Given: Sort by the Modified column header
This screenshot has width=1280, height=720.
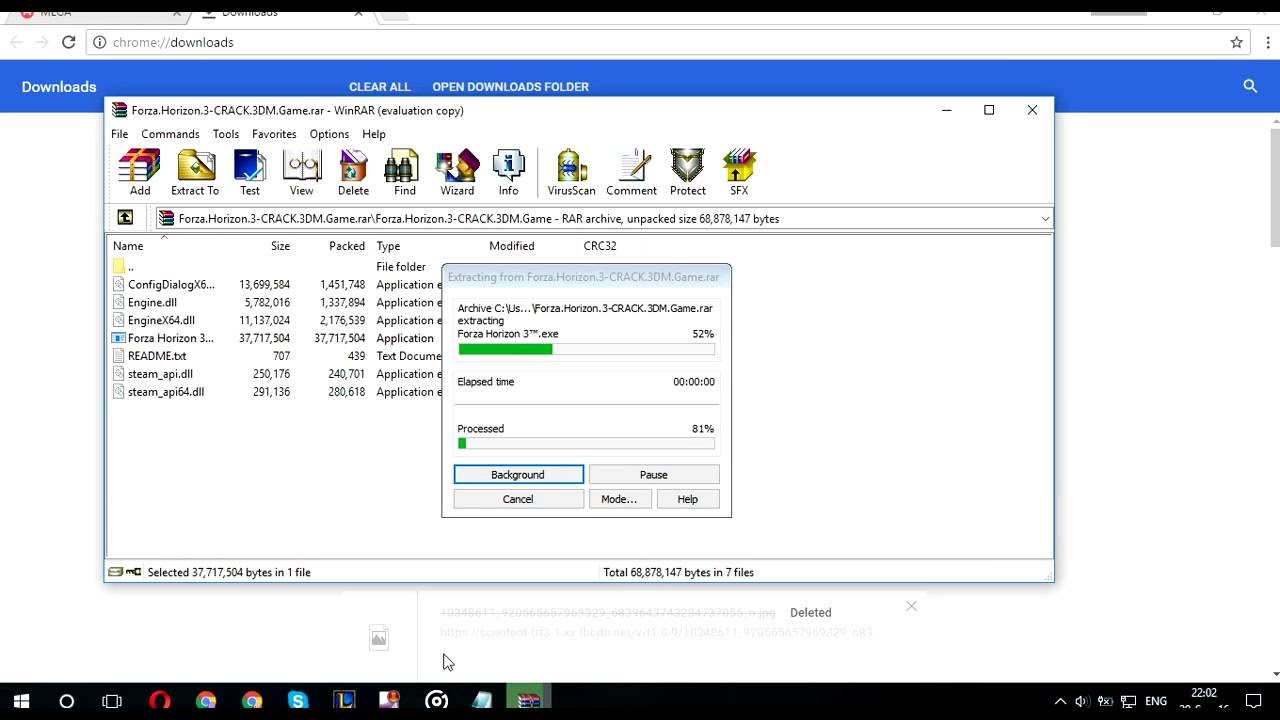Looking at the screenshot, I should pyautogui.click(x=512, y=246).
